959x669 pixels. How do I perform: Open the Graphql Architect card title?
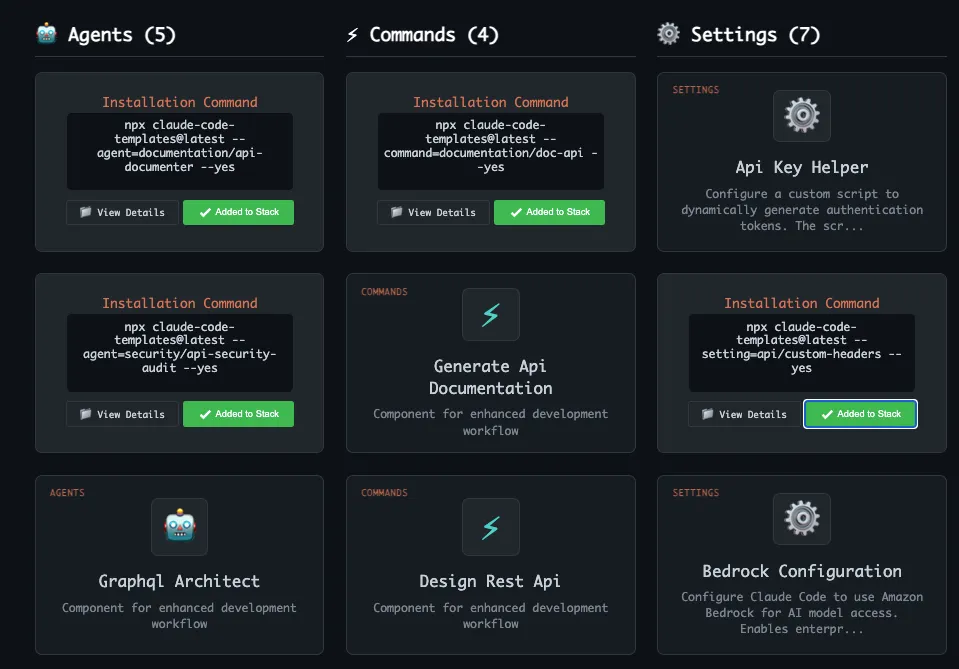point(179,581)
